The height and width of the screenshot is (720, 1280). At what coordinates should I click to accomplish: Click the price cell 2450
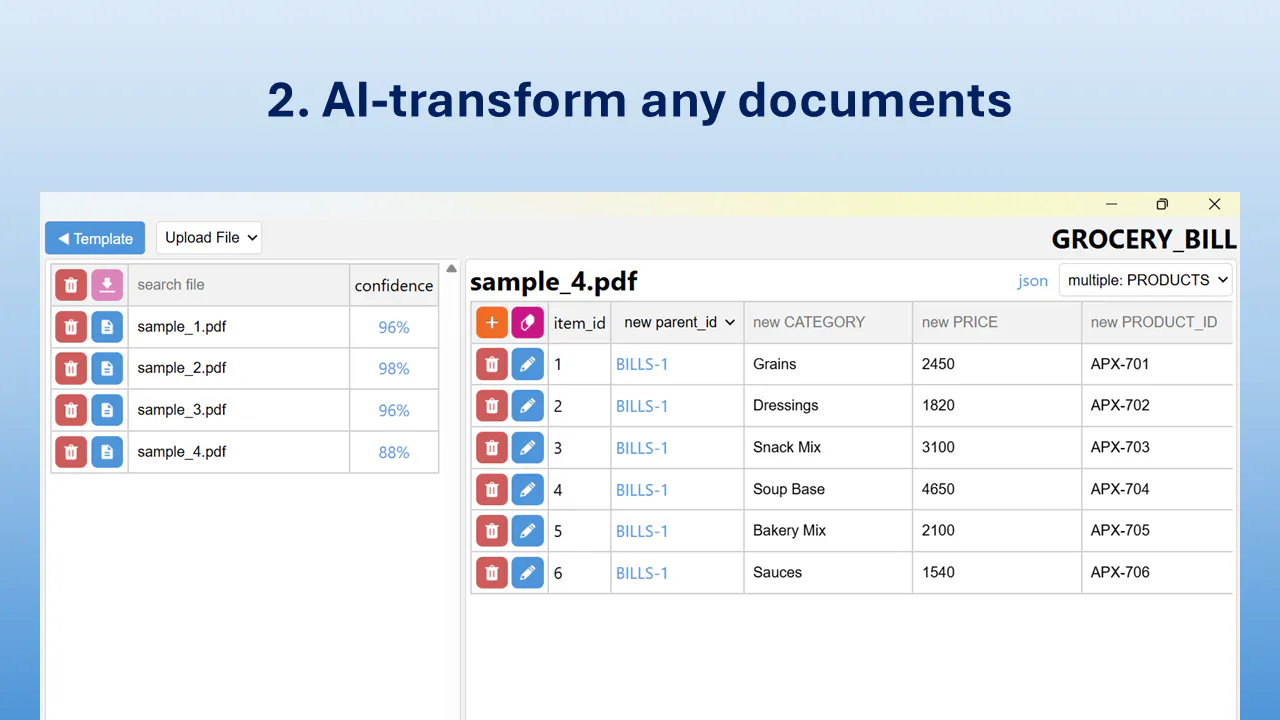click(x=998, y=364)
